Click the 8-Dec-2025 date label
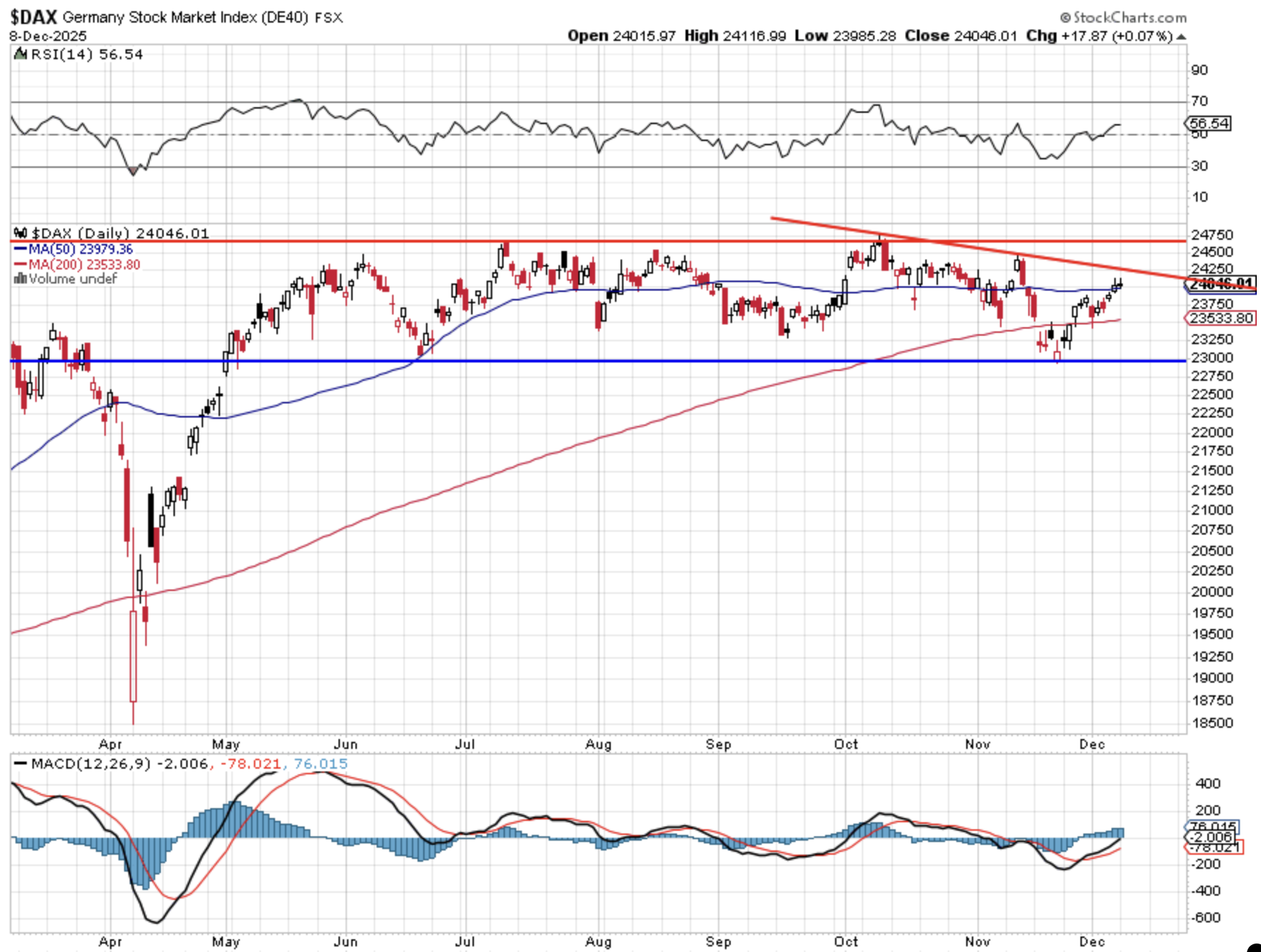The width and height of the screenshot is (1261, 952). [x=48, y=36]
